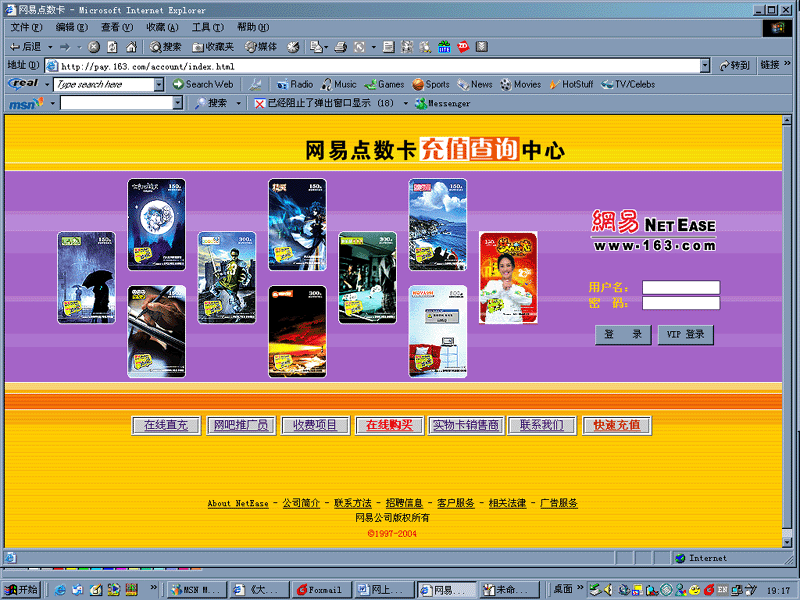Click the Real logo icon
The height and width of the screenshot is (600, 800).
pos(24,84)
